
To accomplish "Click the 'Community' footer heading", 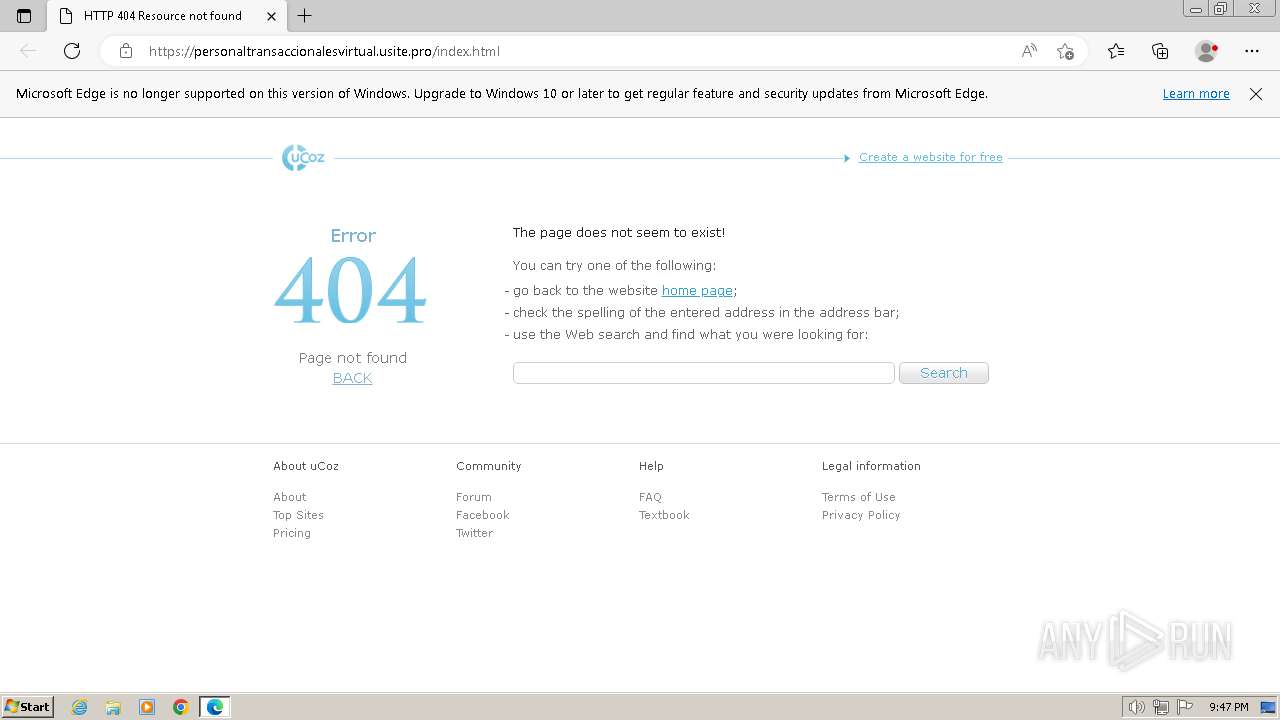I will pos(489,466).
